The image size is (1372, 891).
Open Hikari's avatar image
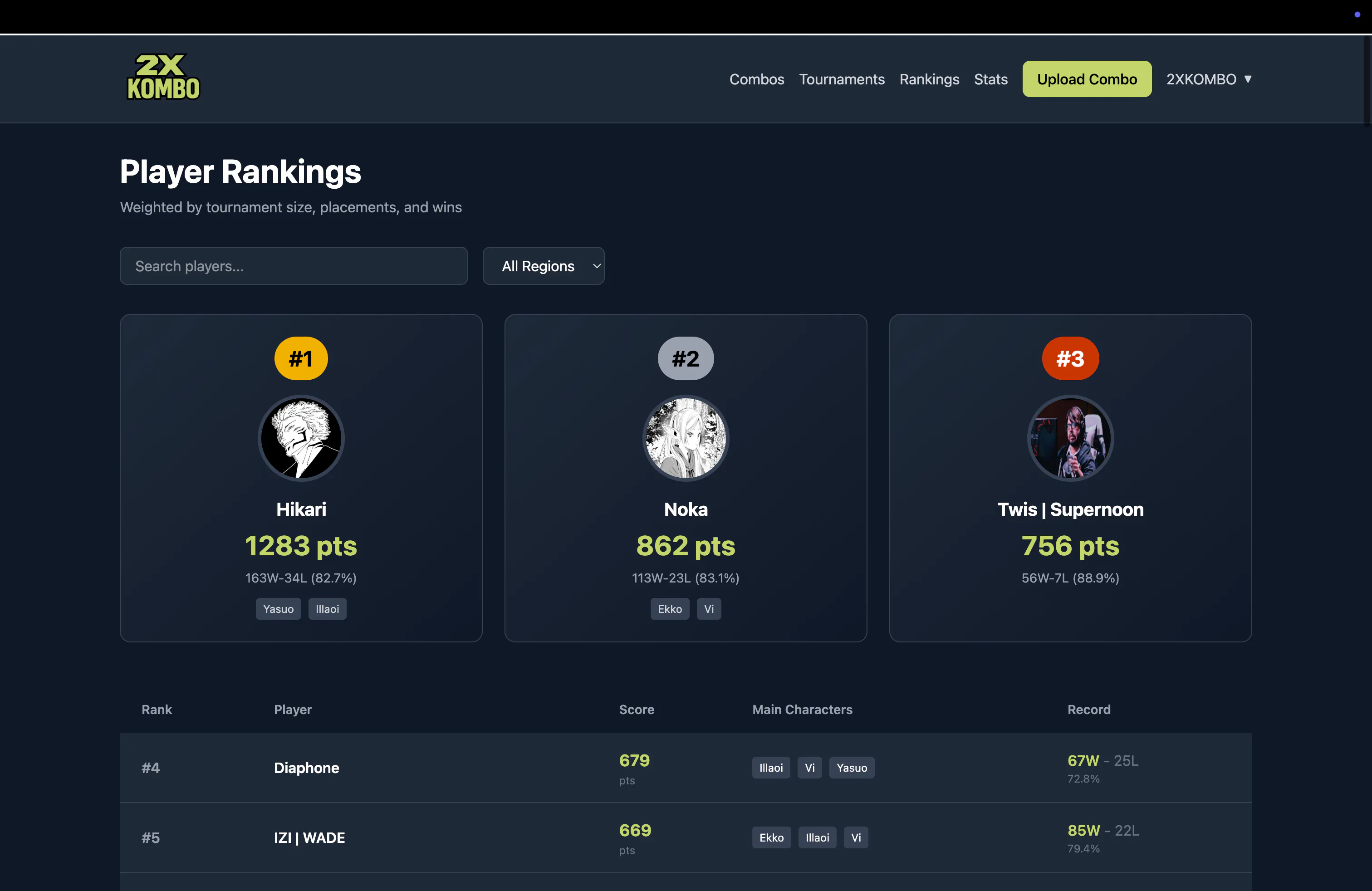pyautogui.click(x=301, y=438)
